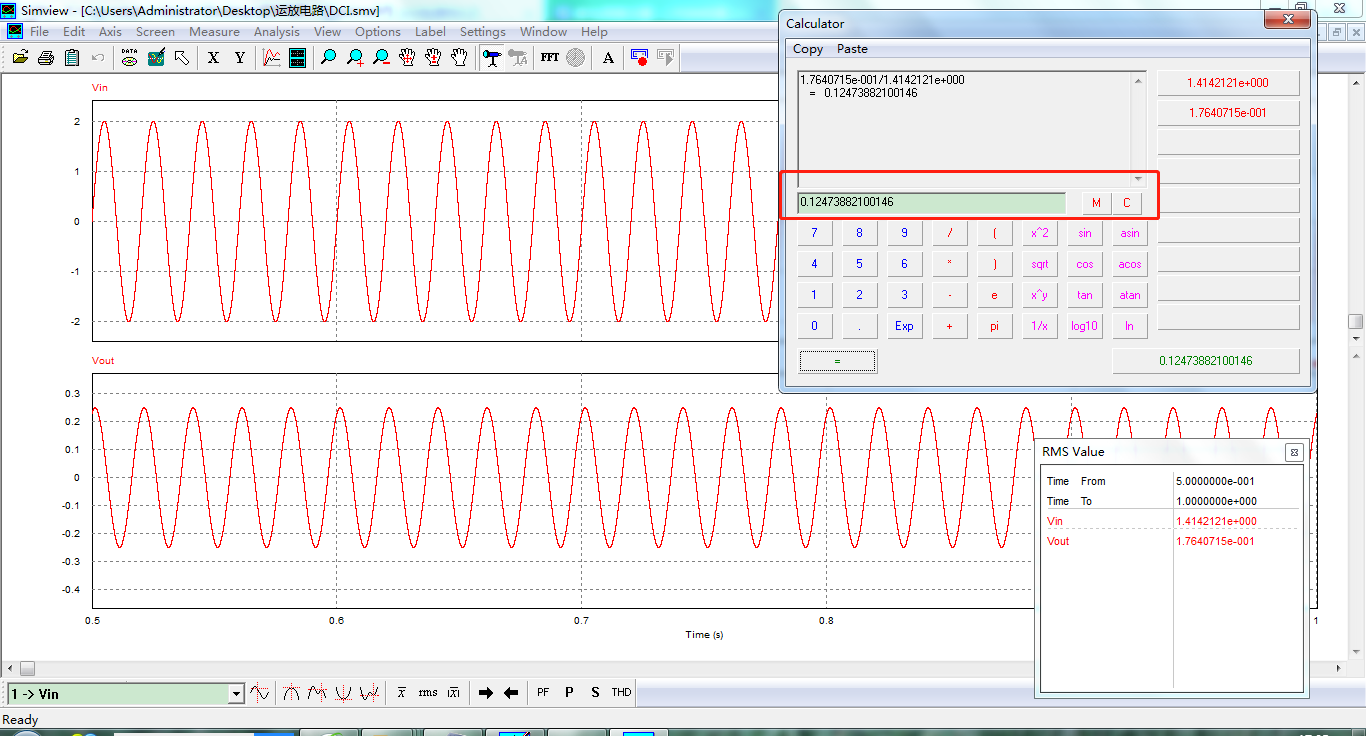Print the waveform with the printer icon

(x=46, y=58)
